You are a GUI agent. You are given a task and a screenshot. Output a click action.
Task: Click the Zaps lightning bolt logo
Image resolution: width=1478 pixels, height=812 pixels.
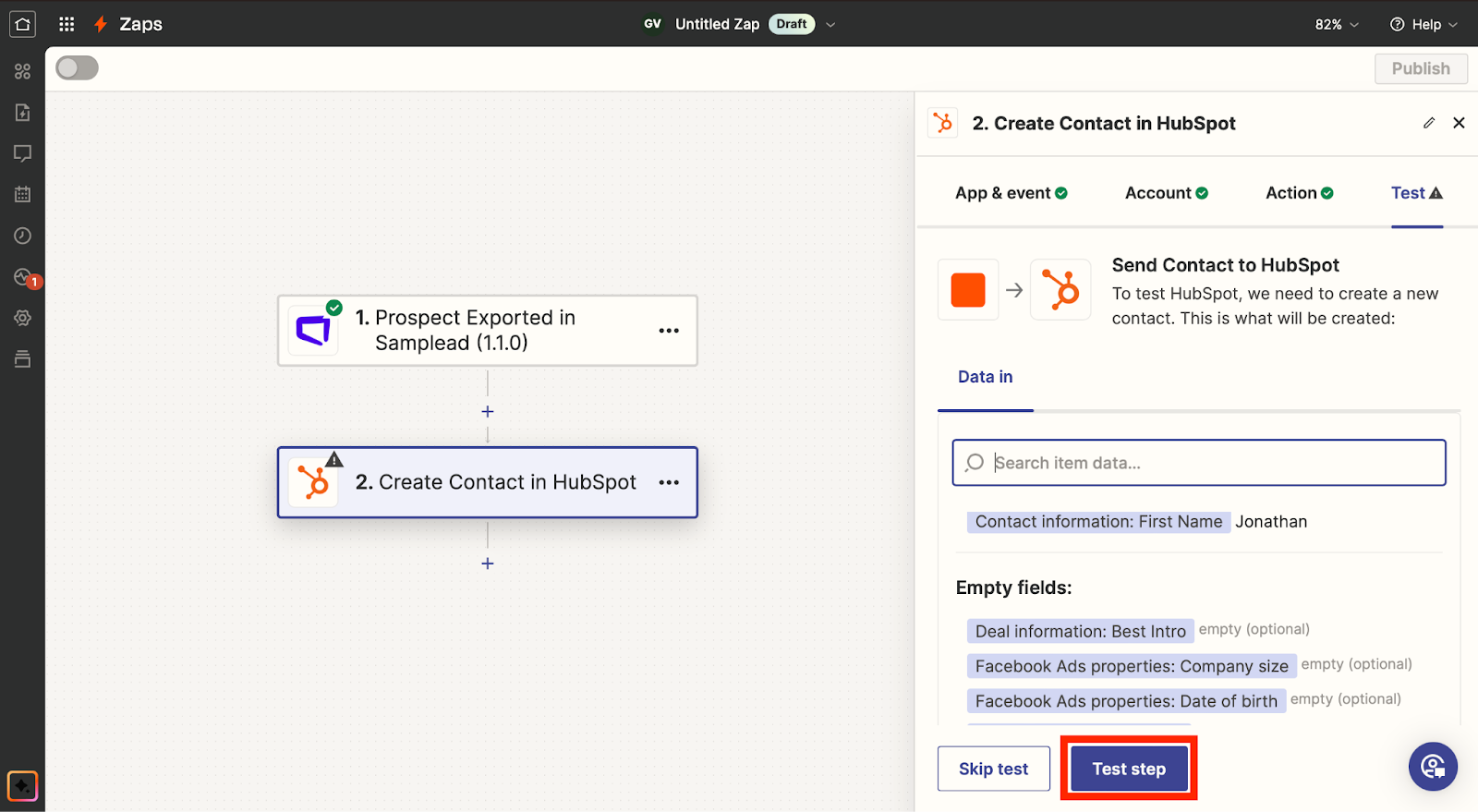[101, 24]
